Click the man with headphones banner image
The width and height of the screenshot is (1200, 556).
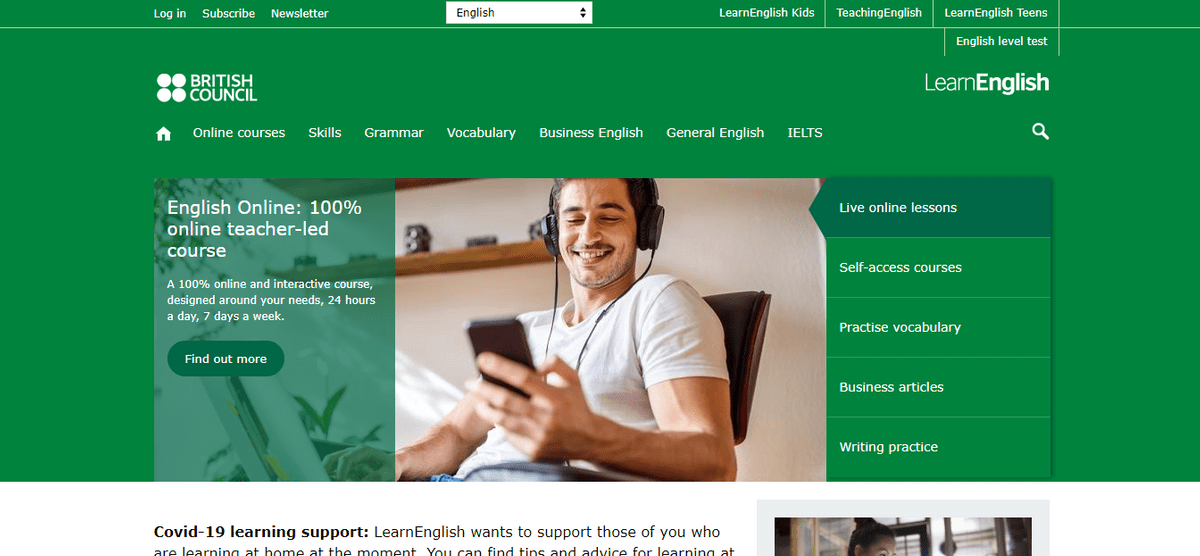tap(610, 330)
